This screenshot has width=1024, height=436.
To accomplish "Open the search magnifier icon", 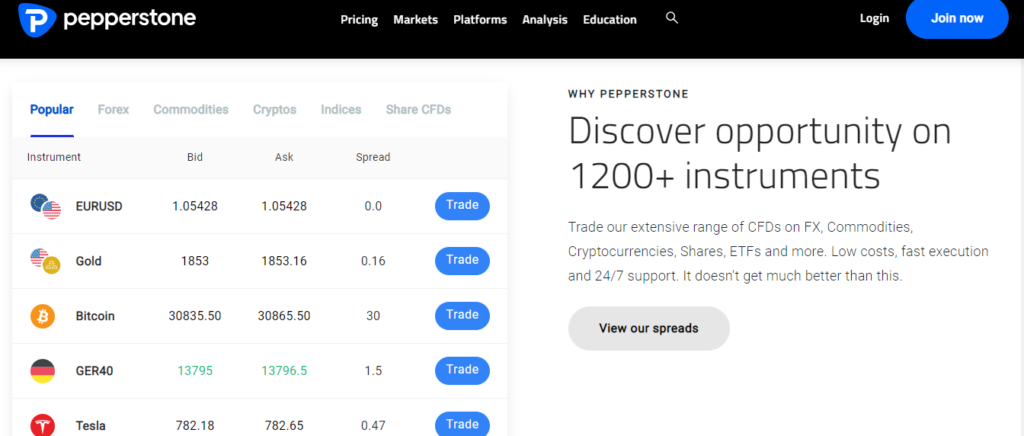I will [x=672, y=18].
